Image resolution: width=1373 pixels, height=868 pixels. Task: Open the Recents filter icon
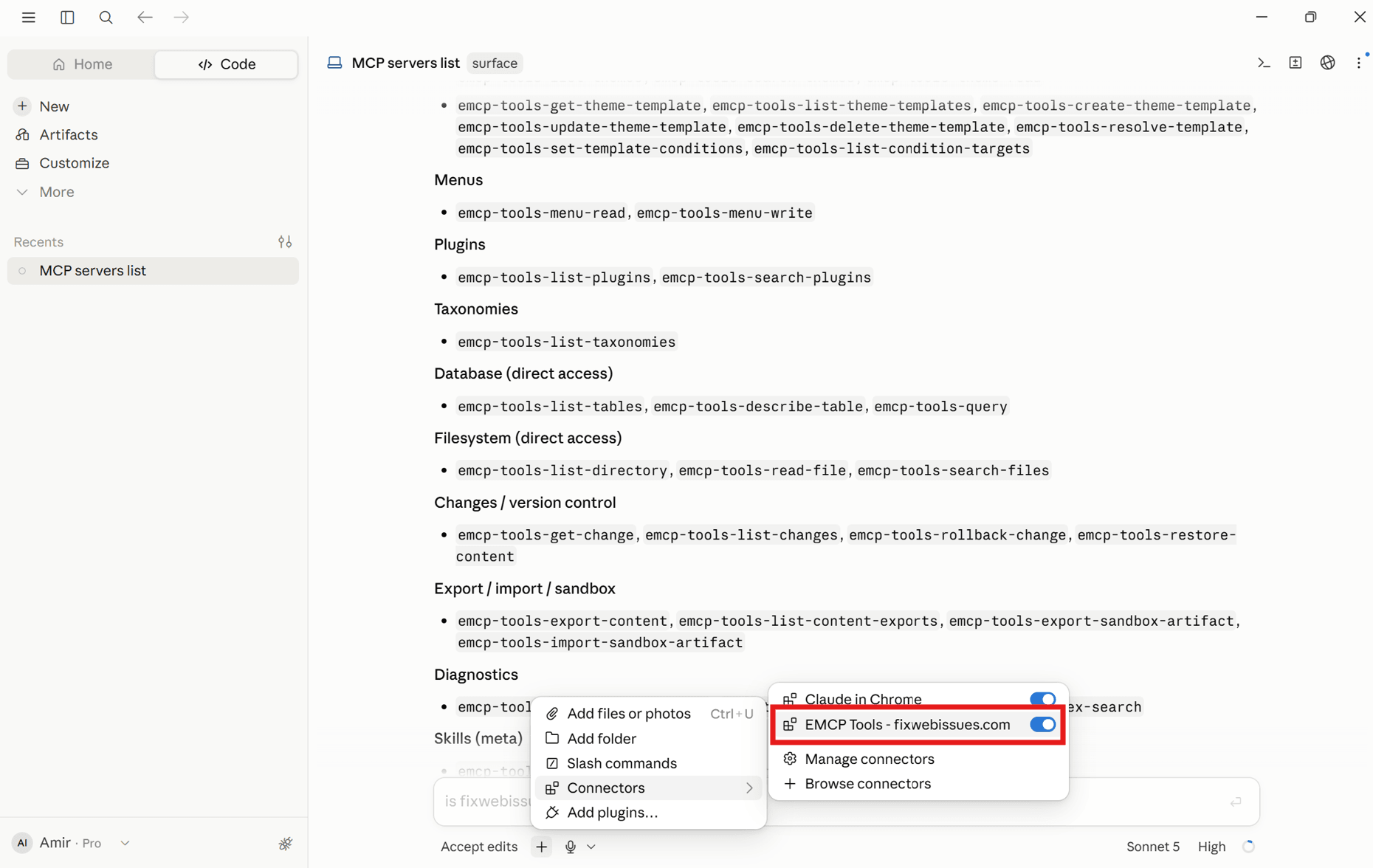pos(285,241)
